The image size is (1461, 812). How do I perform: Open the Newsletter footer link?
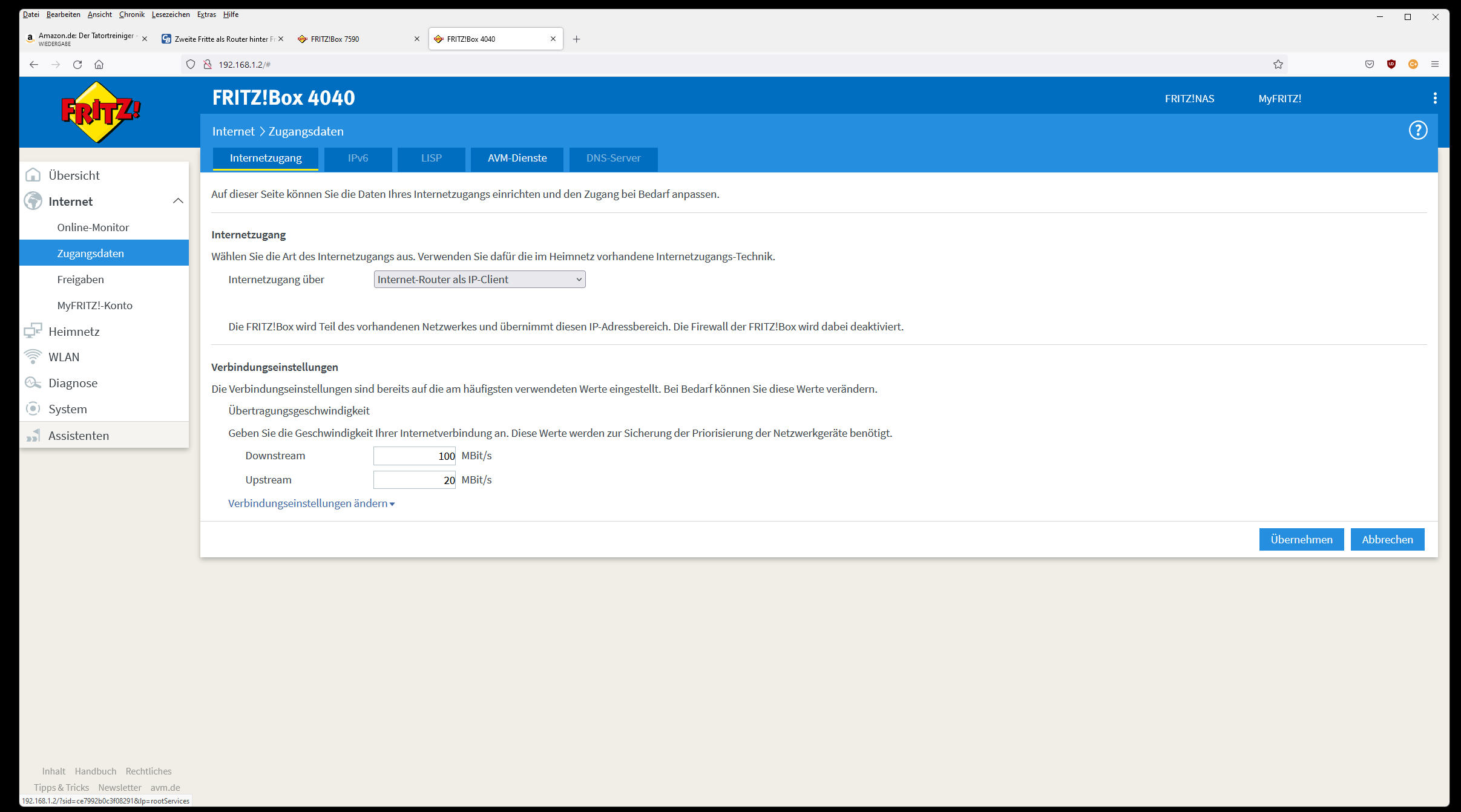pos(120,788)
